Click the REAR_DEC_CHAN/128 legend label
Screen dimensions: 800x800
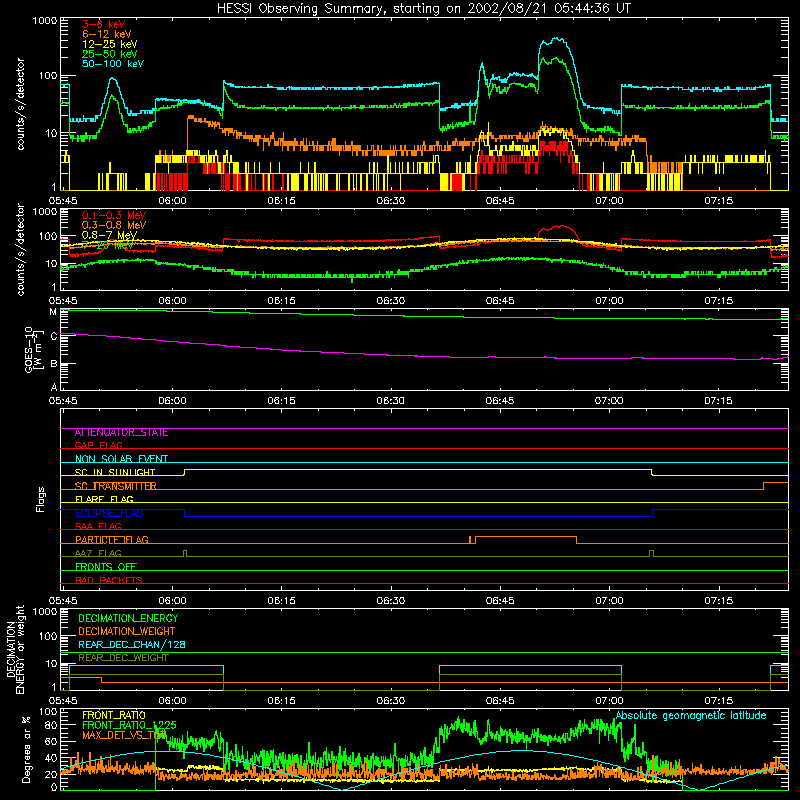132,645
